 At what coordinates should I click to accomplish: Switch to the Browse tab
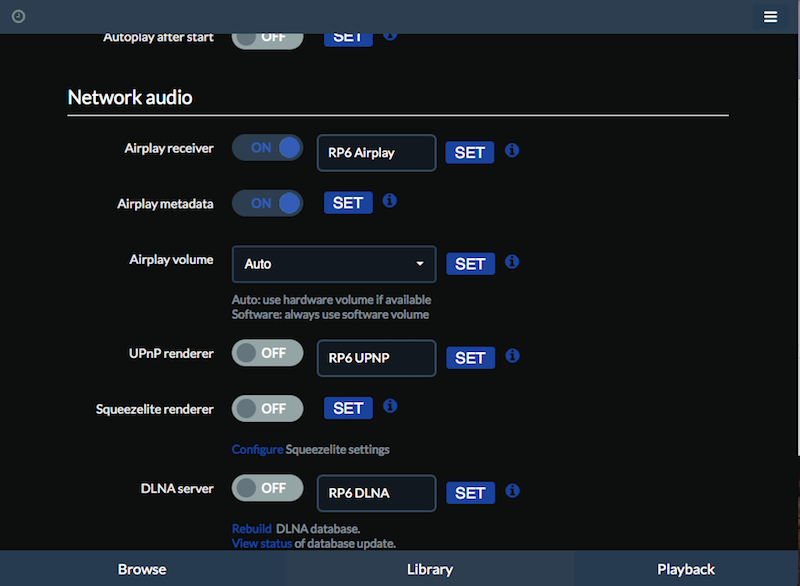(142, 569)
